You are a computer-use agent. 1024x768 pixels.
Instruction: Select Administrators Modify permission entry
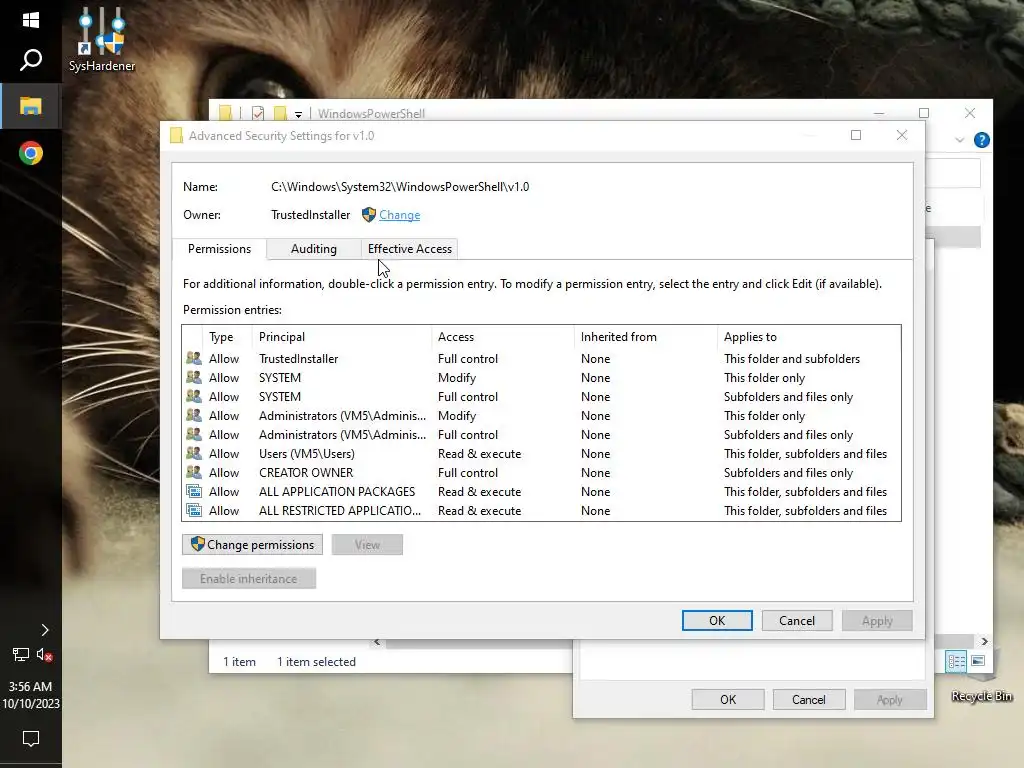[541, 415]
